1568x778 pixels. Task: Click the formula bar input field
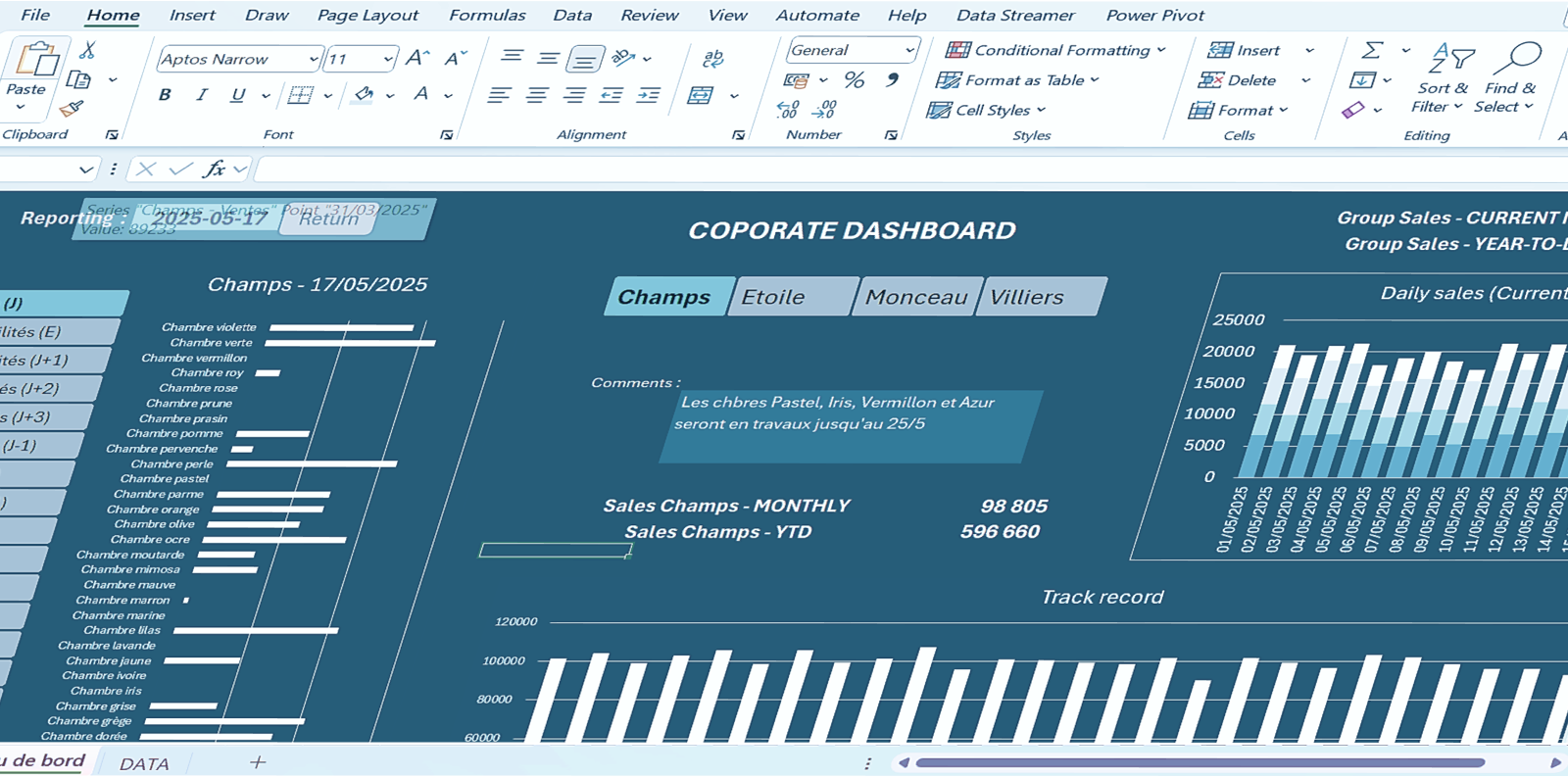(882, 170)
